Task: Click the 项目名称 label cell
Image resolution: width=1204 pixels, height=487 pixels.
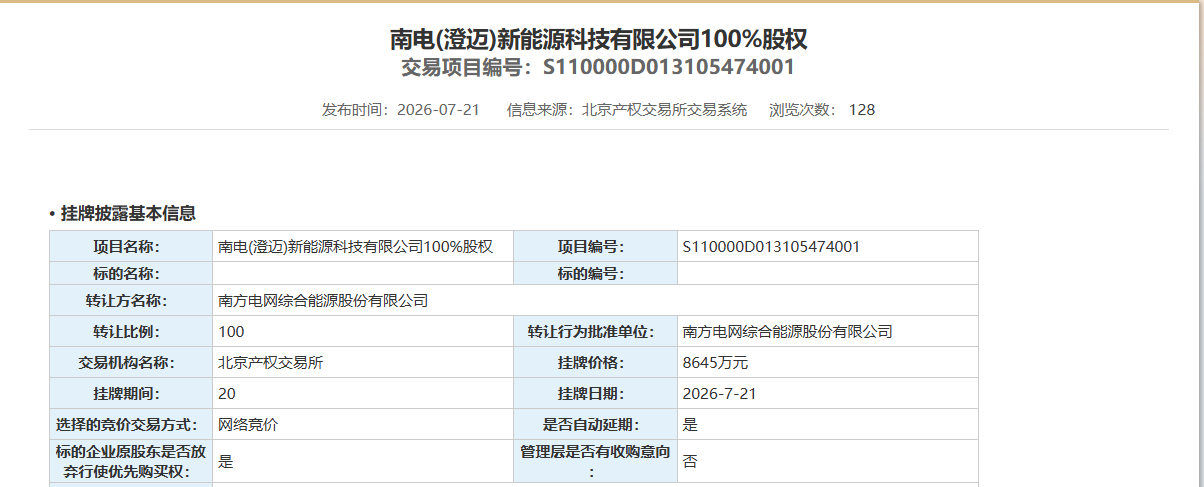Action: tap(131, 247)
